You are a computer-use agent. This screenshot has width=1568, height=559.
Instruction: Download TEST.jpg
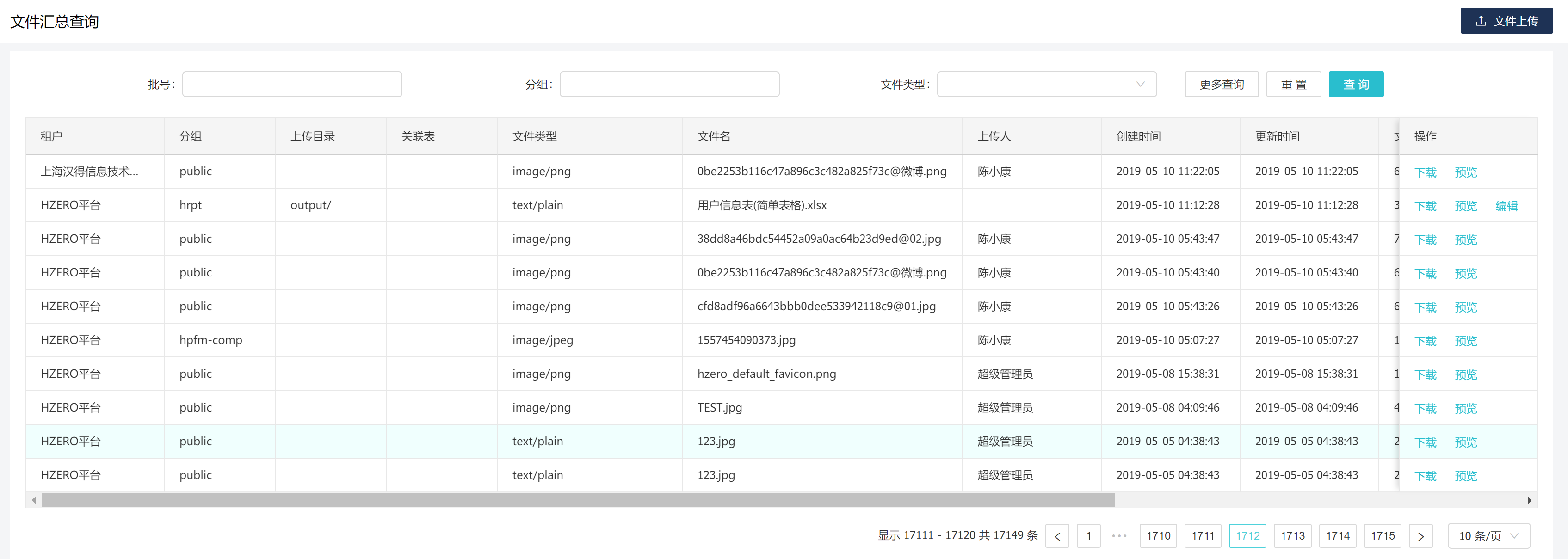(1425, 409)
